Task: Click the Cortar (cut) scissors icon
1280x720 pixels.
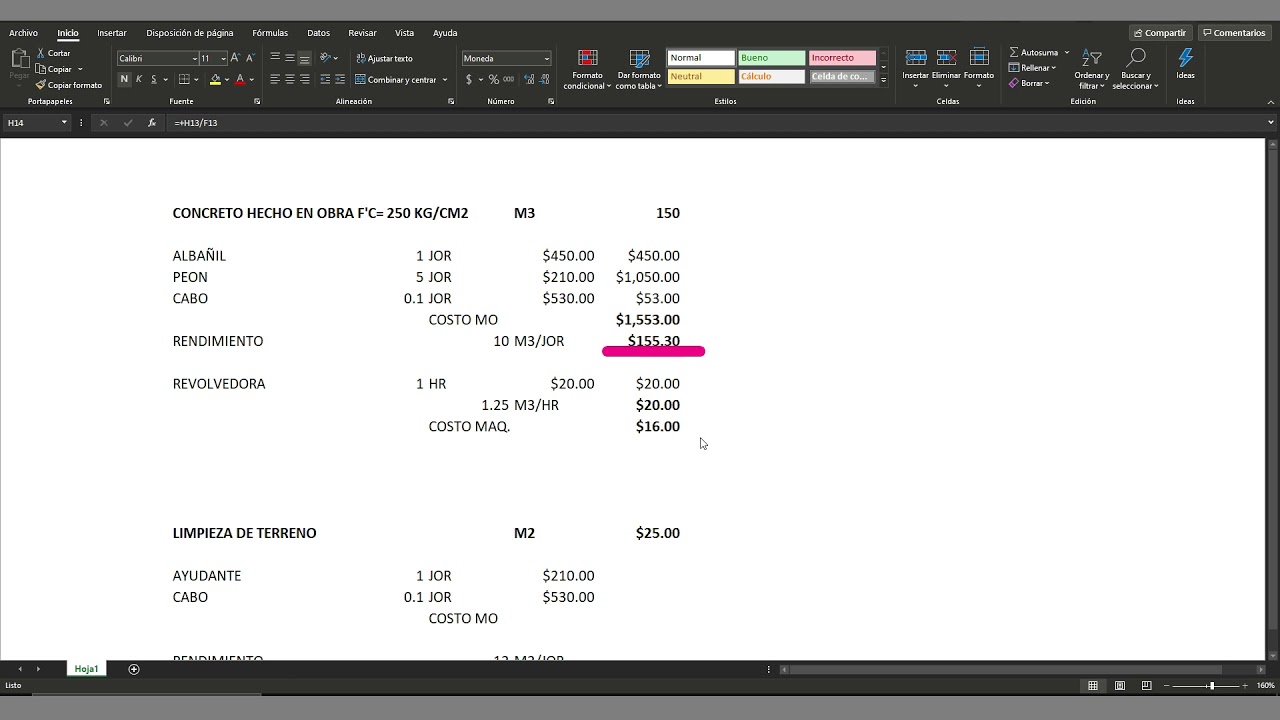Action: click(x=40, y=53)
